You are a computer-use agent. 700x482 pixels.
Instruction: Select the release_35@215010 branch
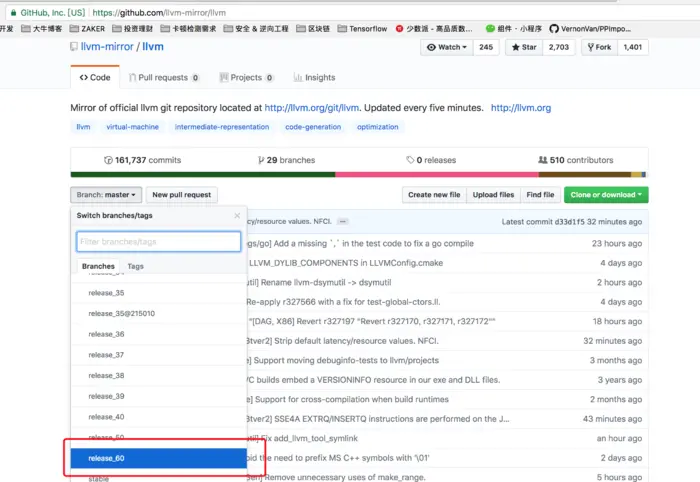tap(158, 314)
